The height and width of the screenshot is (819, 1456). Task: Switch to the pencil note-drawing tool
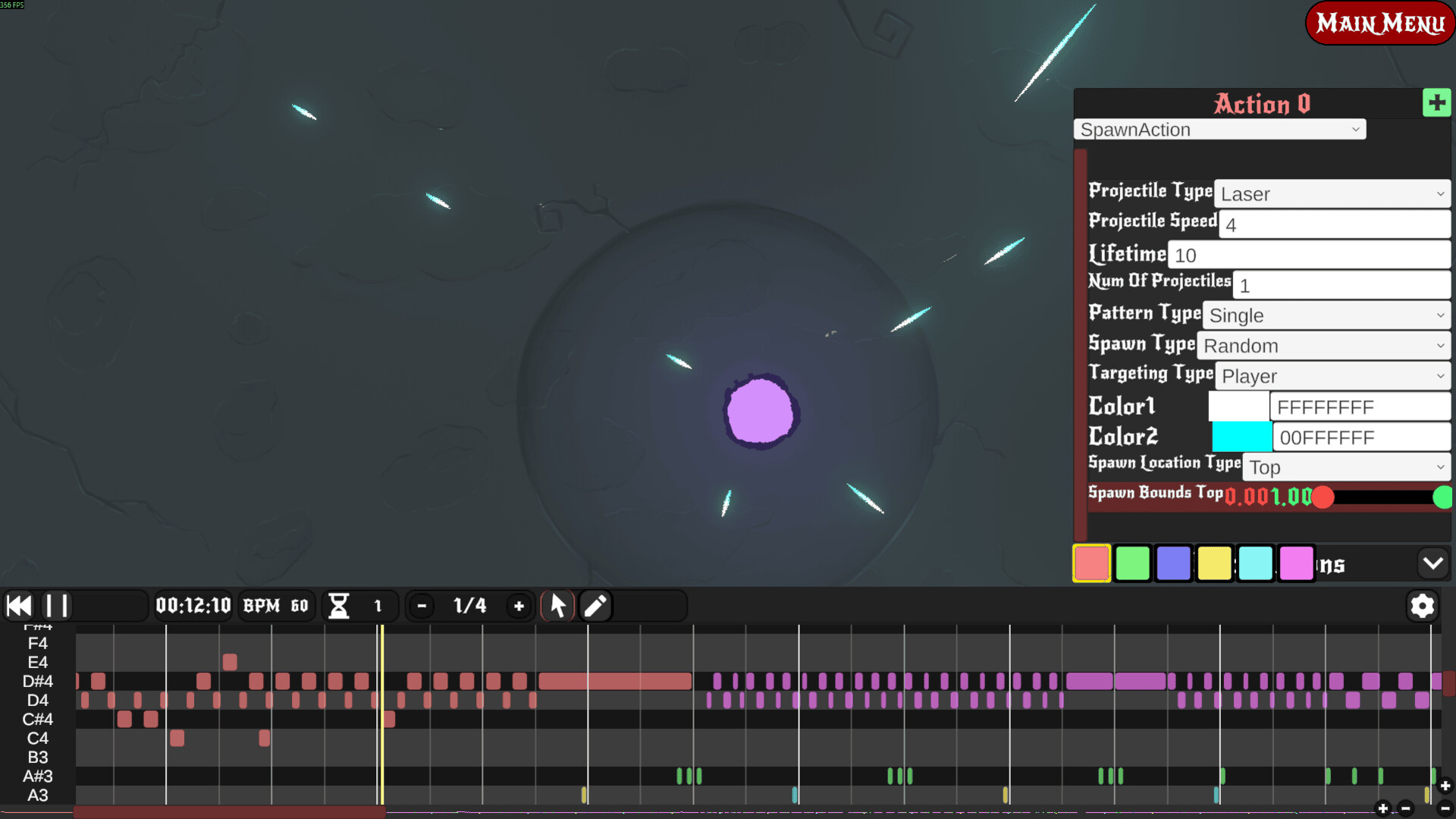coord(595,605)
